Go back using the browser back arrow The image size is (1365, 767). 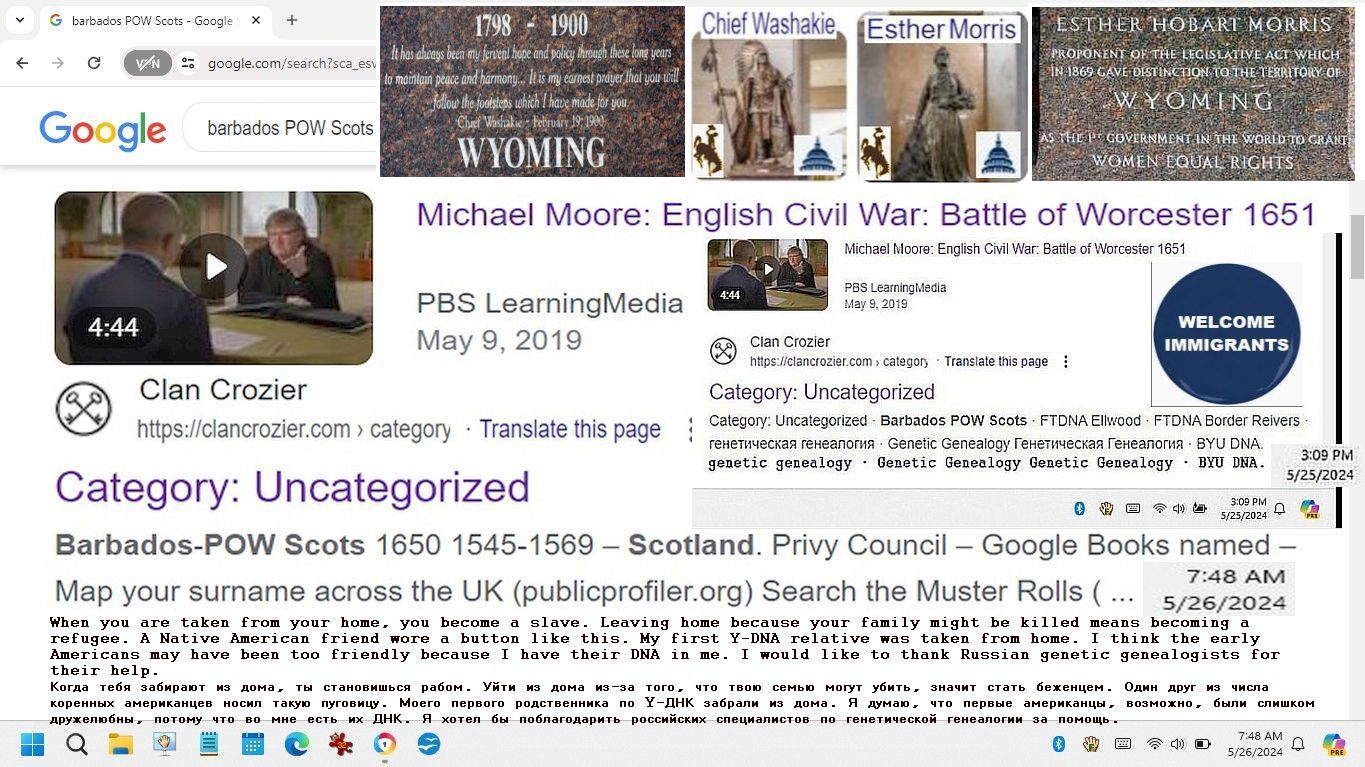pos(22,63)
